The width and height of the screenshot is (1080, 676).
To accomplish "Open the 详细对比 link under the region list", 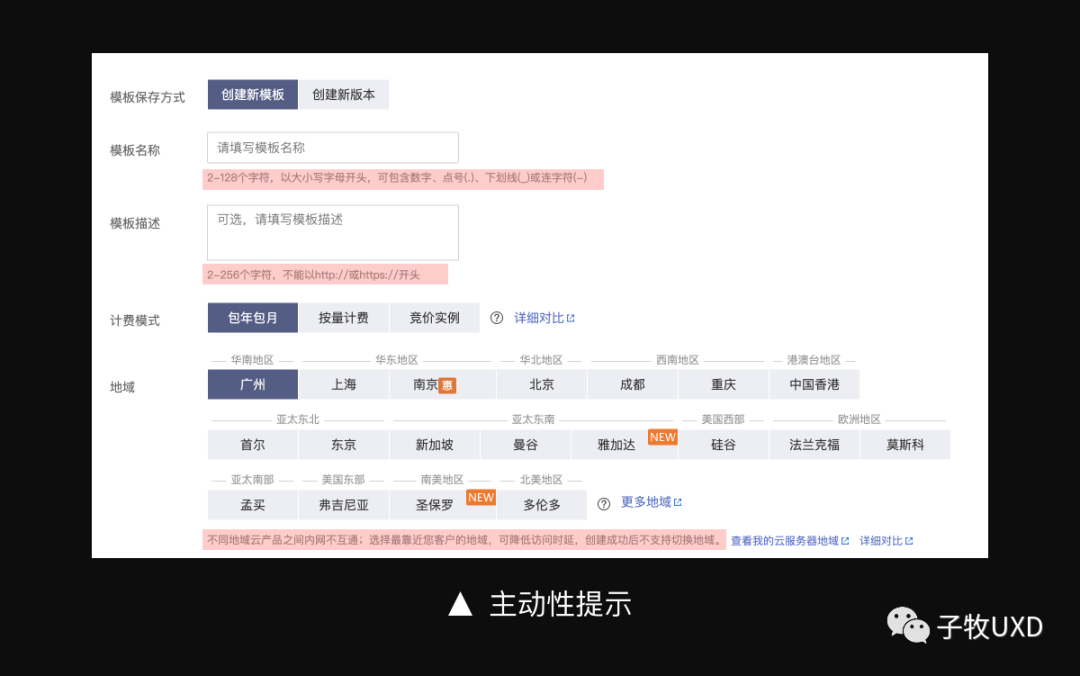I will pyautogui.click(x=886, y=541).
